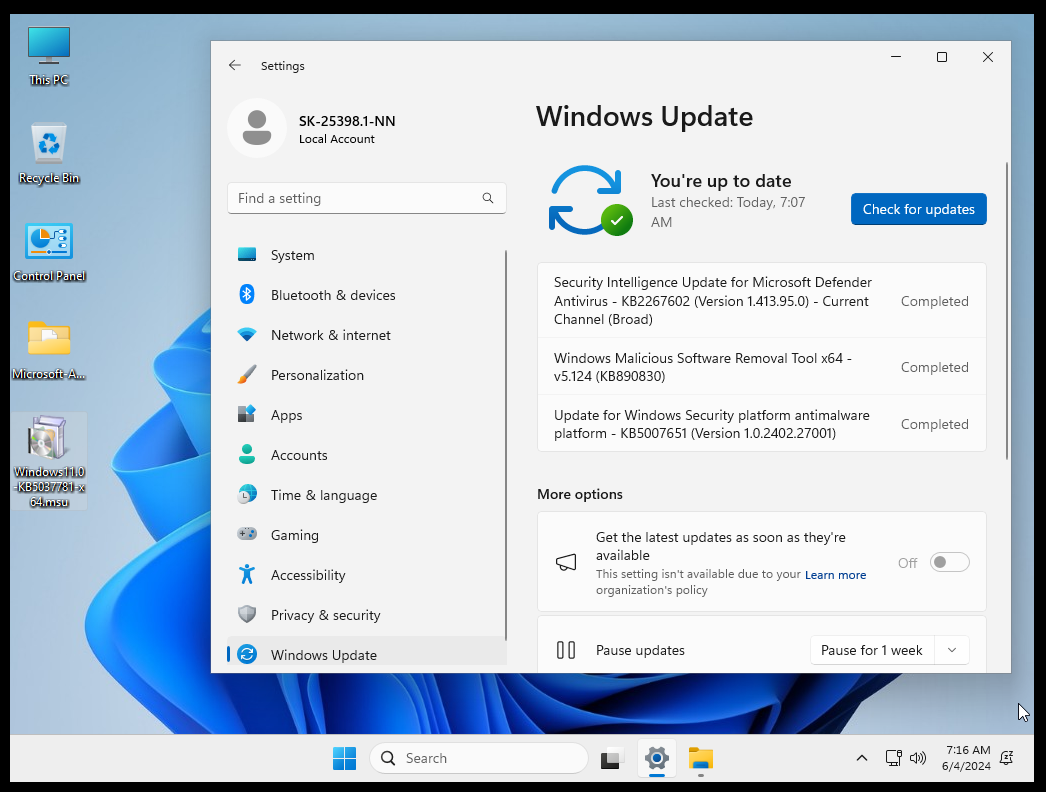Click the network icon in system tray
The height and width of the screenshot is (792, 1046).
pos(893,758)
